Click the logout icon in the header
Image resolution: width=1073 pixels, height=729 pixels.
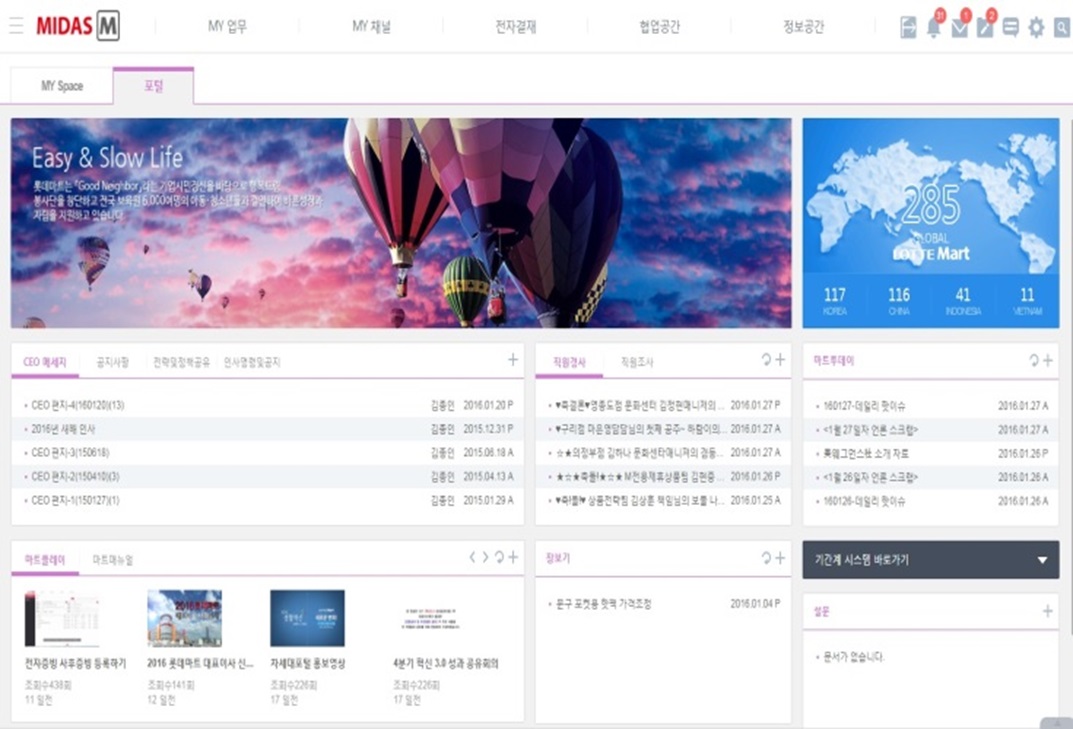[x=910, y=28]
